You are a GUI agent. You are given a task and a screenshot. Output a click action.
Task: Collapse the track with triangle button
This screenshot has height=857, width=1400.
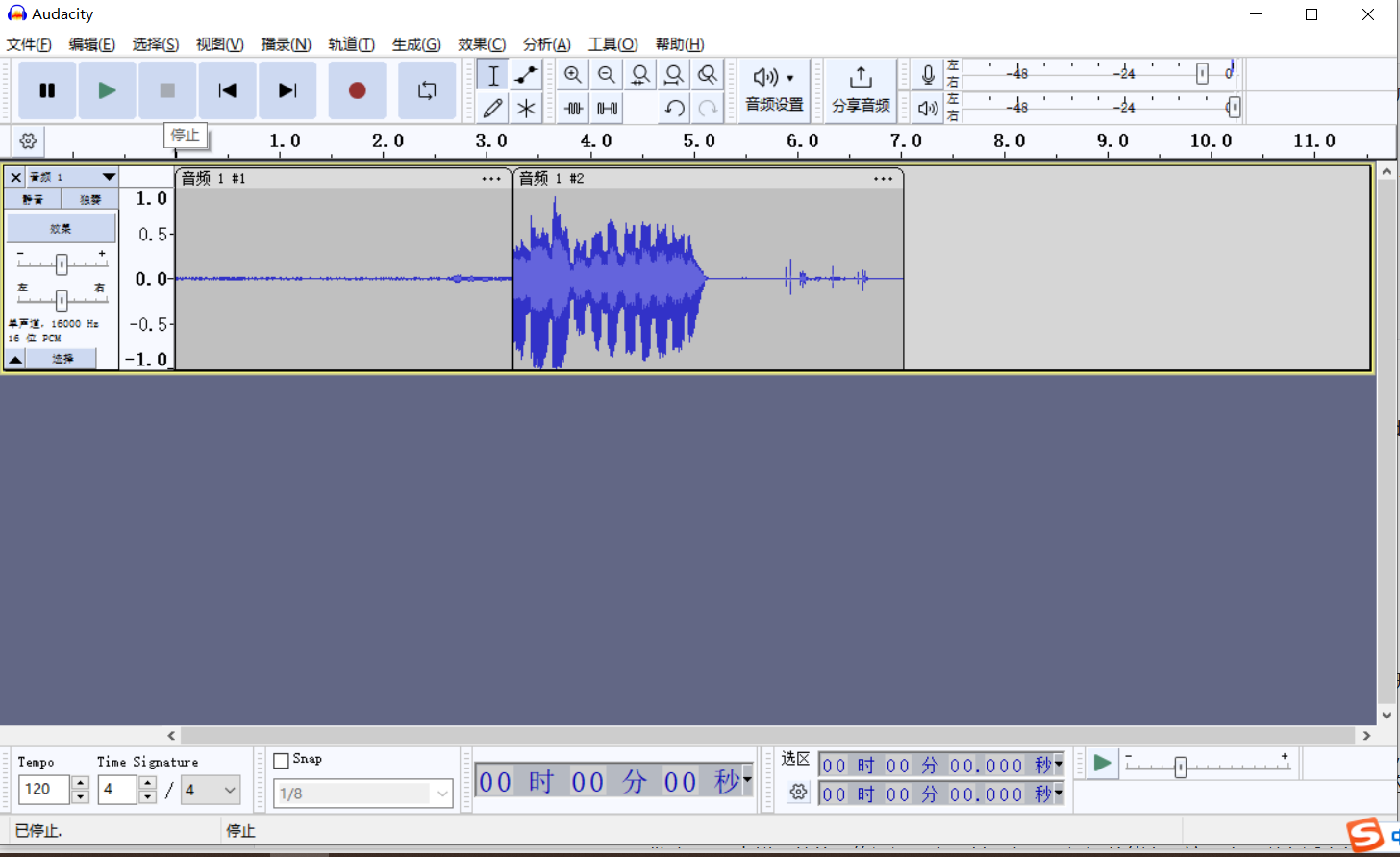pos(15,359)
